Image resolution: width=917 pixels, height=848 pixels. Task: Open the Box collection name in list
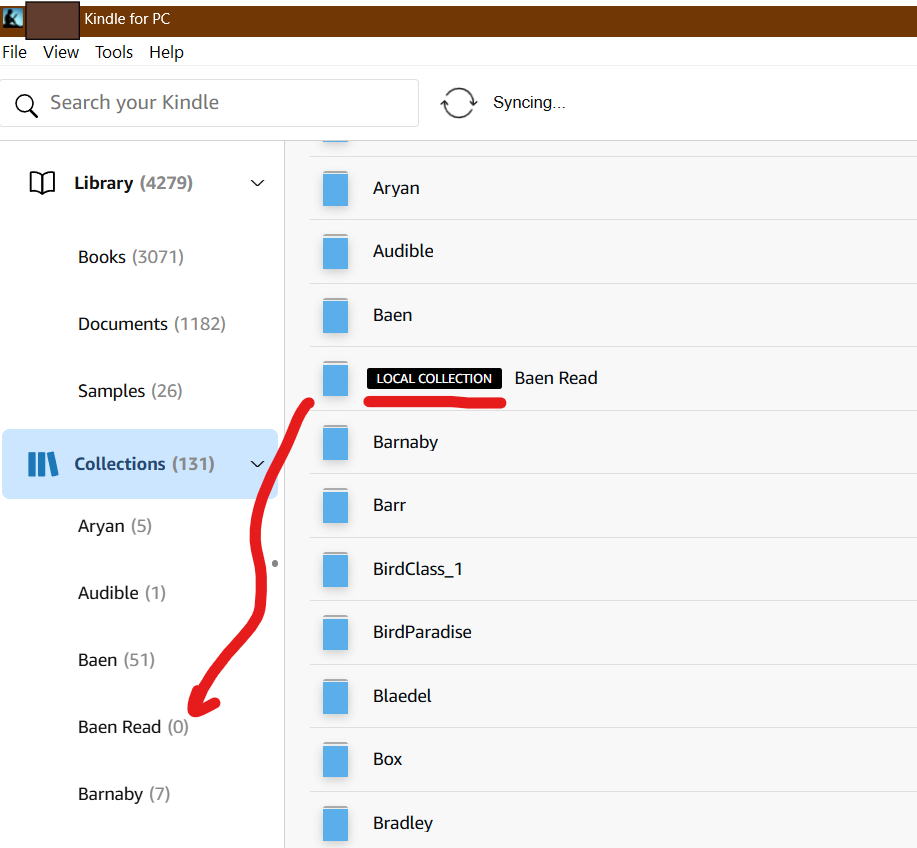(x=388, y=759)
